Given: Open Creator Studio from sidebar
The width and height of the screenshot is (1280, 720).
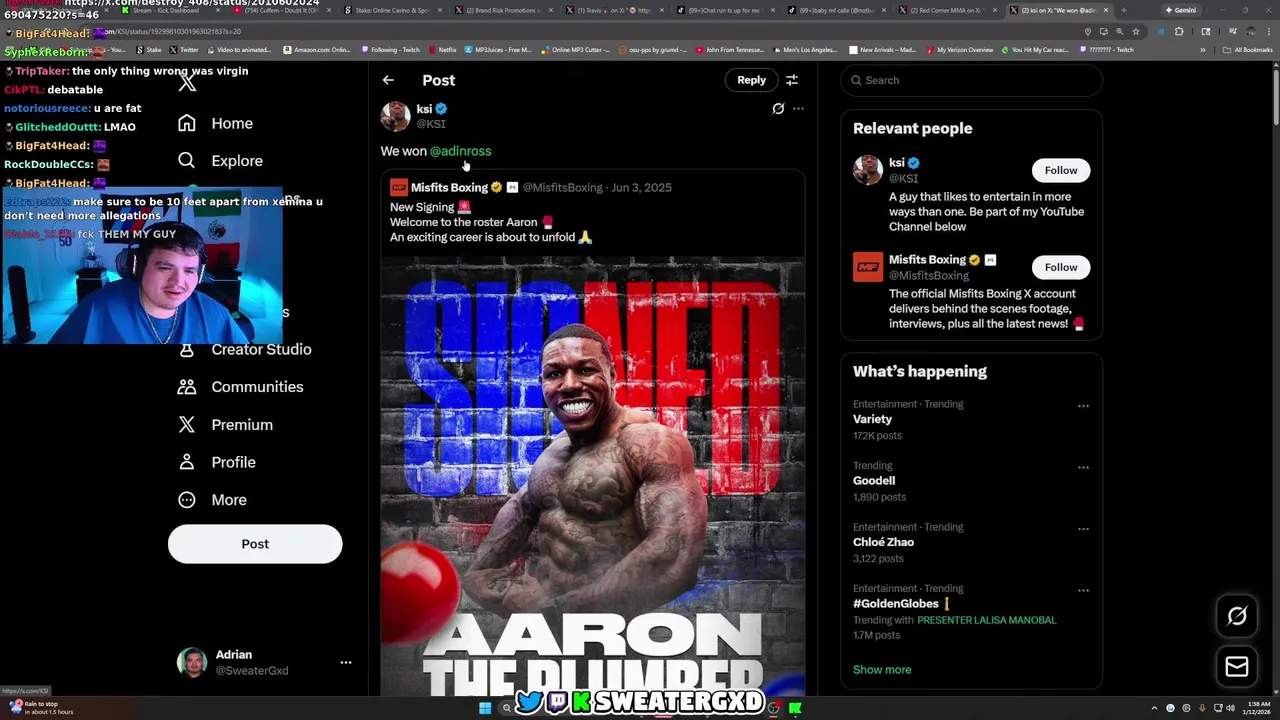Looking at the screenshot, I should coord(261,349).
